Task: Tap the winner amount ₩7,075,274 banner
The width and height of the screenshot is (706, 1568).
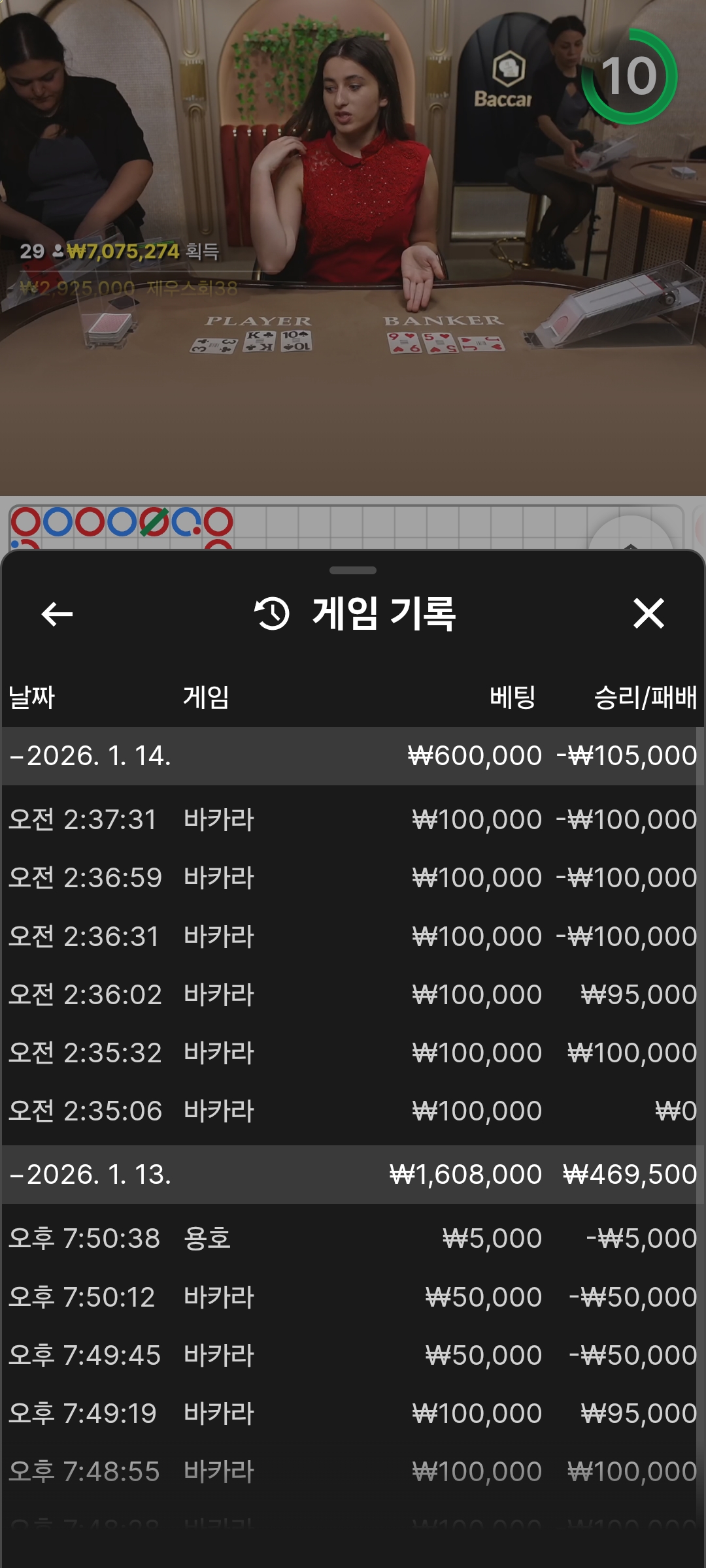Action: 123,252
